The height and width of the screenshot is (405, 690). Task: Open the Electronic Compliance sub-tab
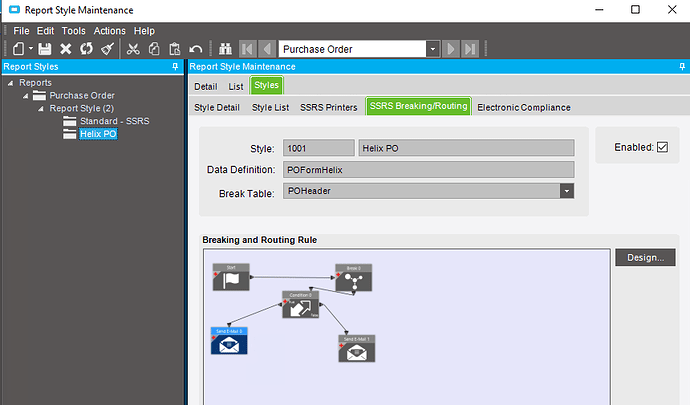point(524,107)
